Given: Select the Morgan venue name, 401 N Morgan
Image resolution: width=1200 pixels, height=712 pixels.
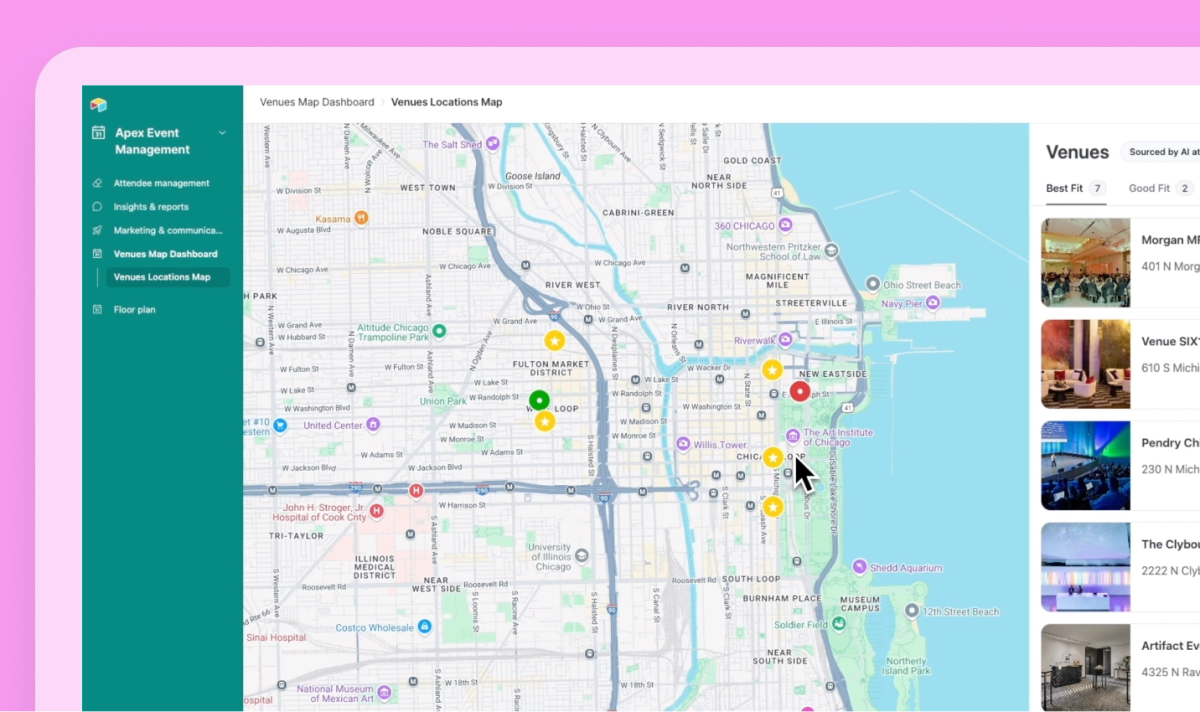Looking at the screenshot, I should point(1170,240).
